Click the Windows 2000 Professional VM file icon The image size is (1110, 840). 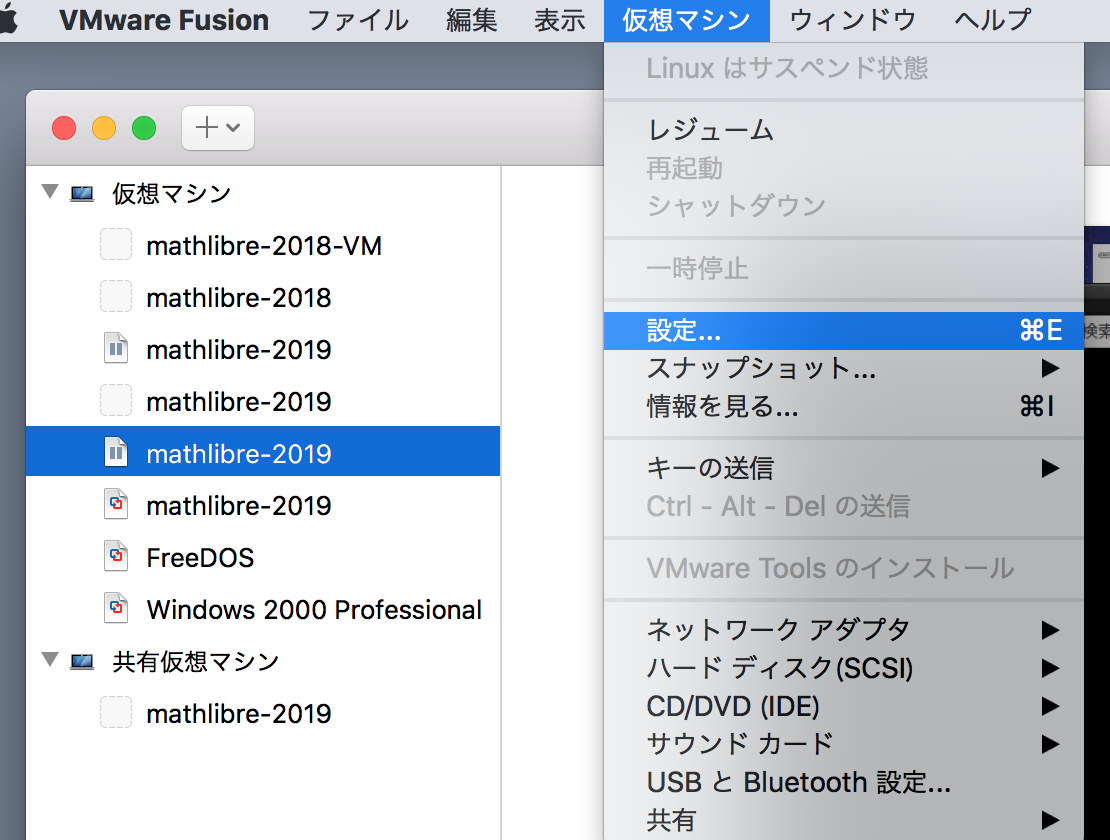tap(115, 608)
